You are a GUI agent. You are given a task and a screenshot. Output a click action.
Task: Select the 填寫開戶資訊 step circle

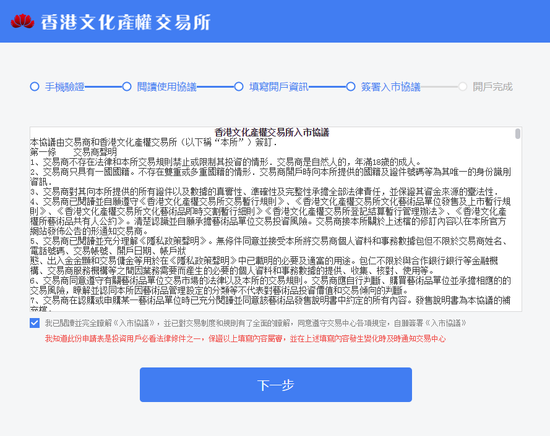(239, 86)
